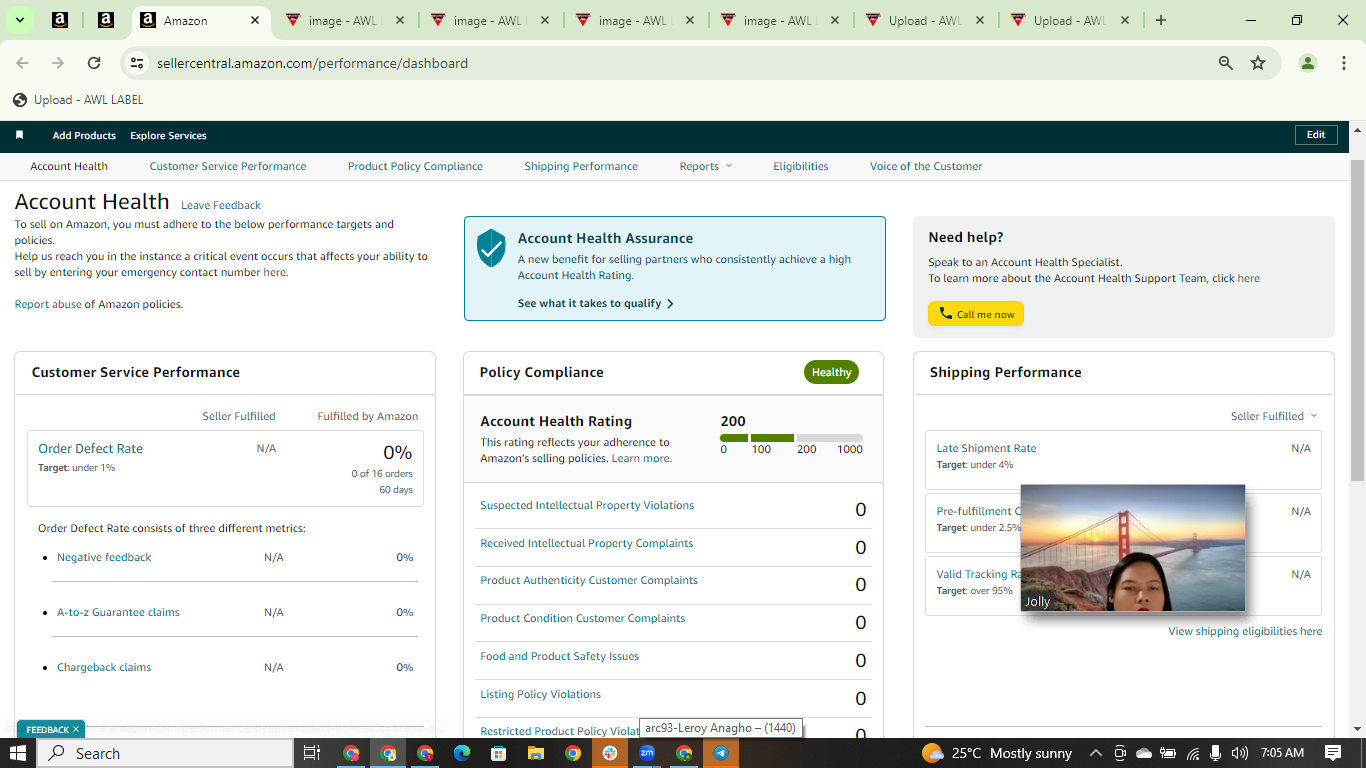1366x768 pixels.
Task: Click the Edit button
Action: [x=1316, y=135]
